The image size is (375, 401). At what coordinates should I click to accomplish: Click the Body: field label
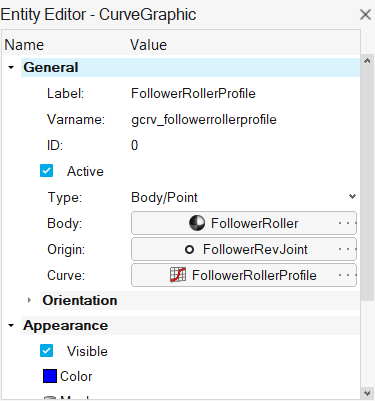[x=64, y=223]
